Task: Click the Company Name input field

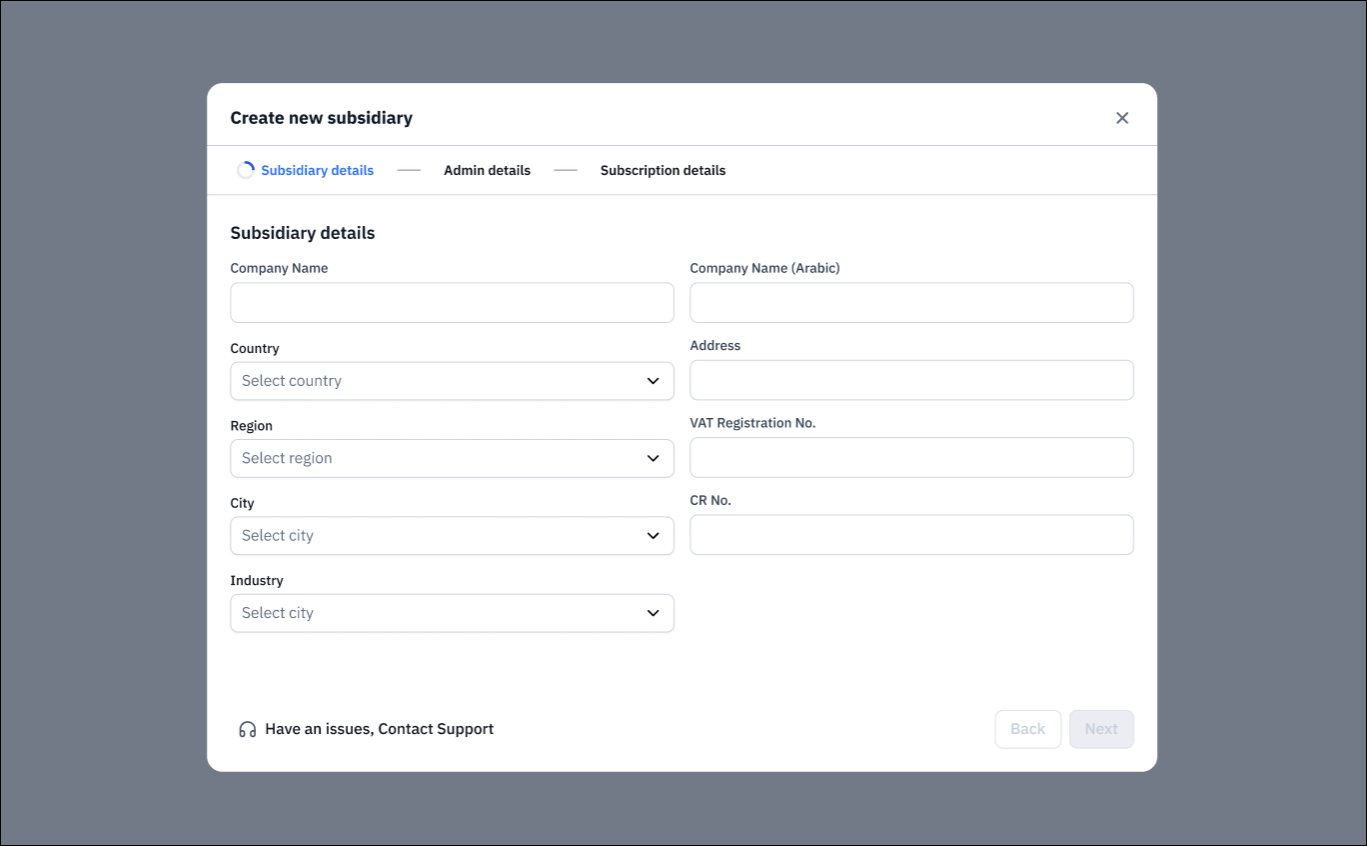Action: pyautogui.click(x=450, y=302)
